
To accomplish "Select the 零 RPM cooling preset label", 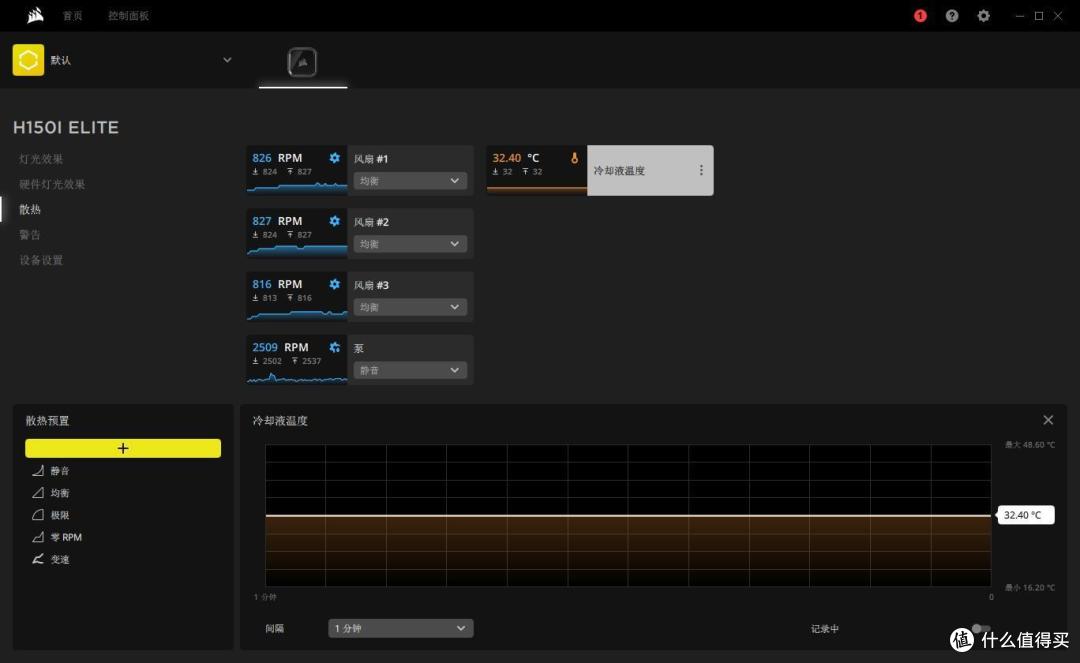I will (x=66, y=537).
